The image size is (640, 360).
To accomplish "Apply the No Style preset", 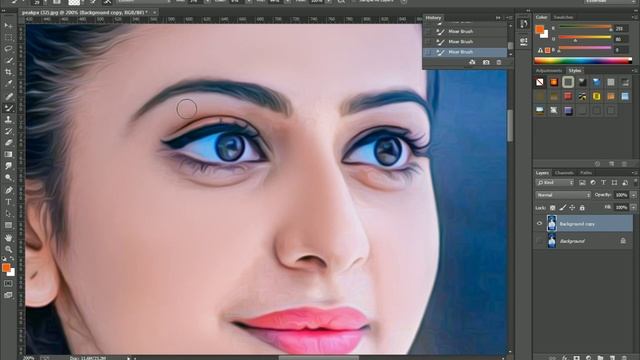I will coord(540,82).
